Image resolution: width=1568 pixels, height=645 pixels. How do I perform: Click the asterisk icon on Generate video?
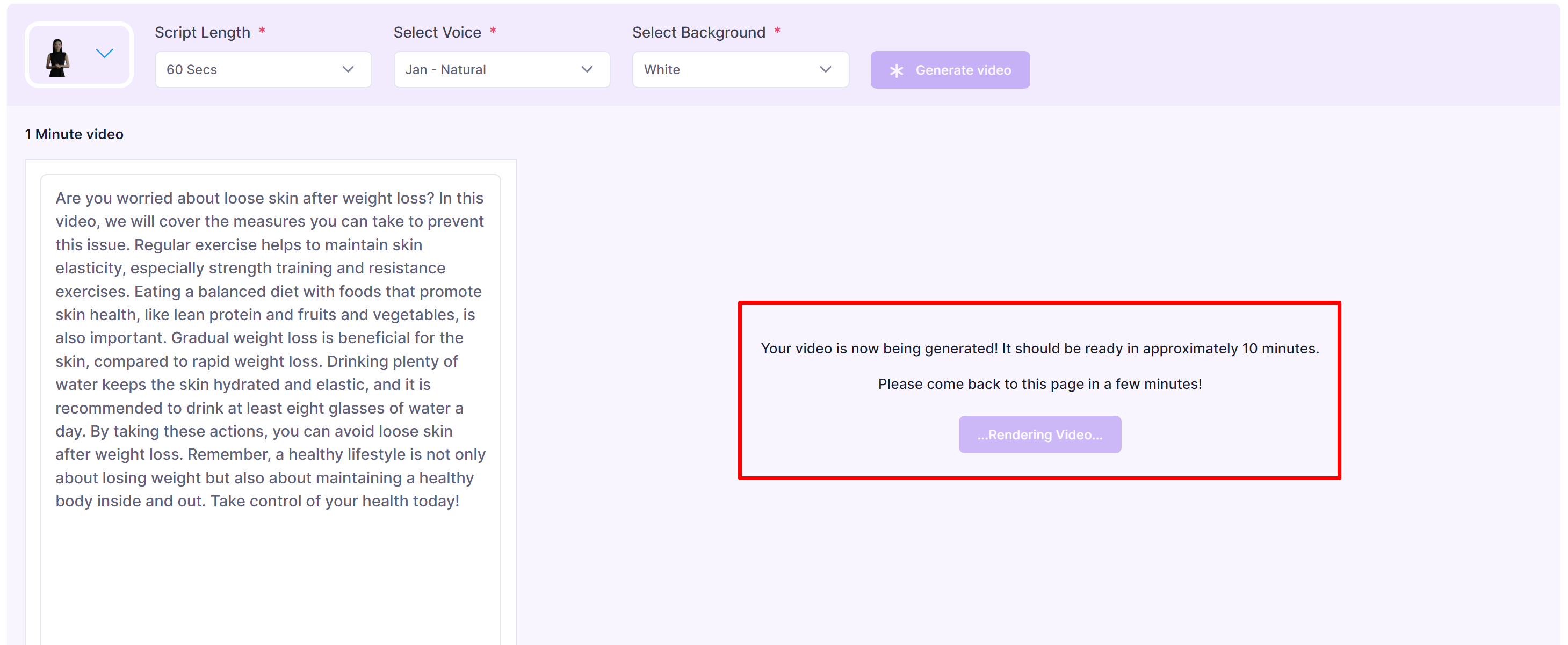tap(896, 70)
